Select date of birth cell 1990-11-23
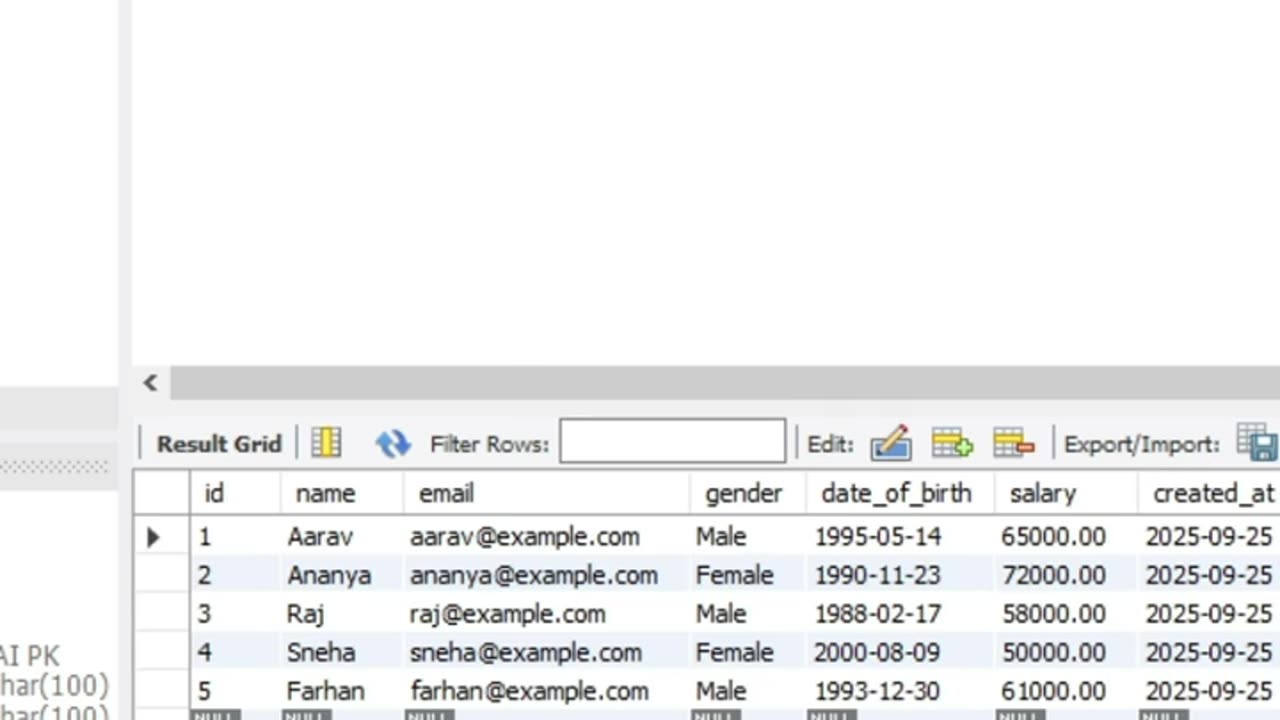This screenshot has height=720, width=1280. [x=900, y=575]
